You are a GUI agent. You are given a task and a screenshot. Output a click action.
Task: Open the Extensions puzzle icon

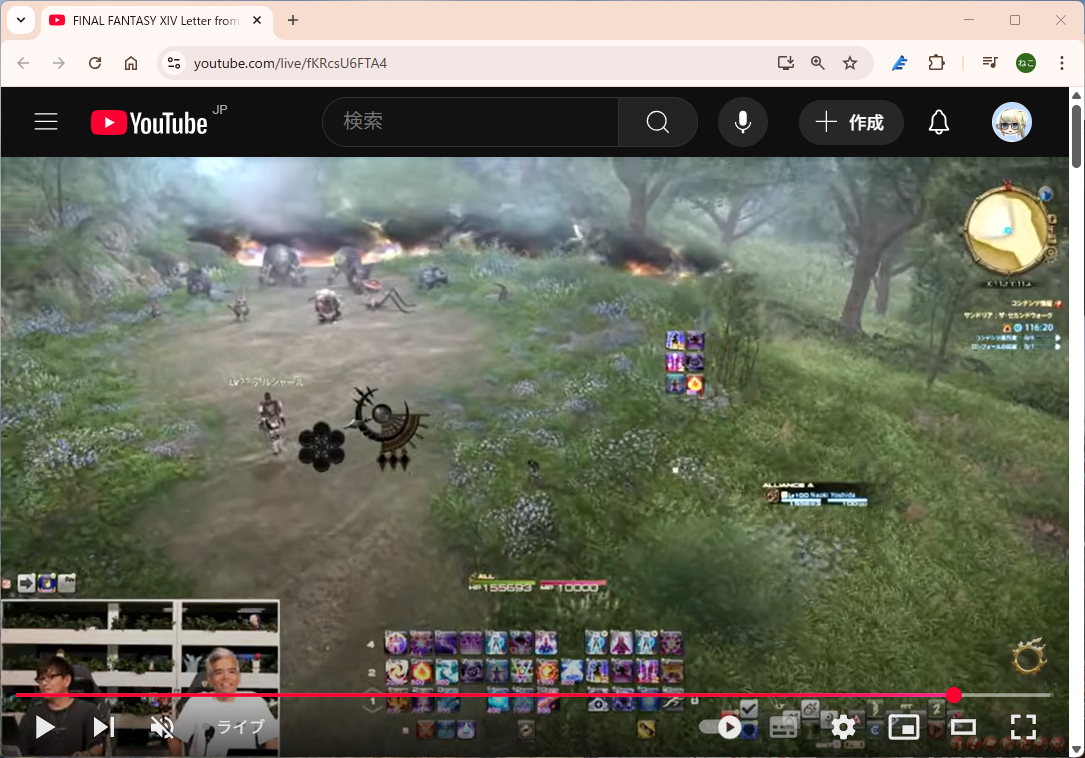[936, 63]
